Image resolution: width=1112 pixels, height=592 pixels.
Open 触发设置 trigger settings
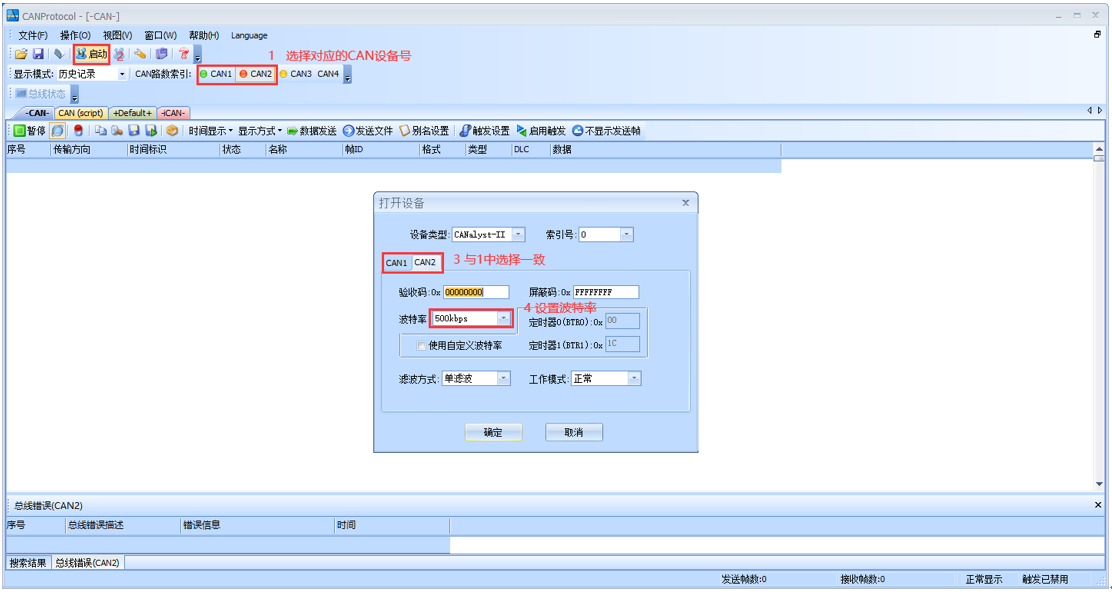point(485,131)
